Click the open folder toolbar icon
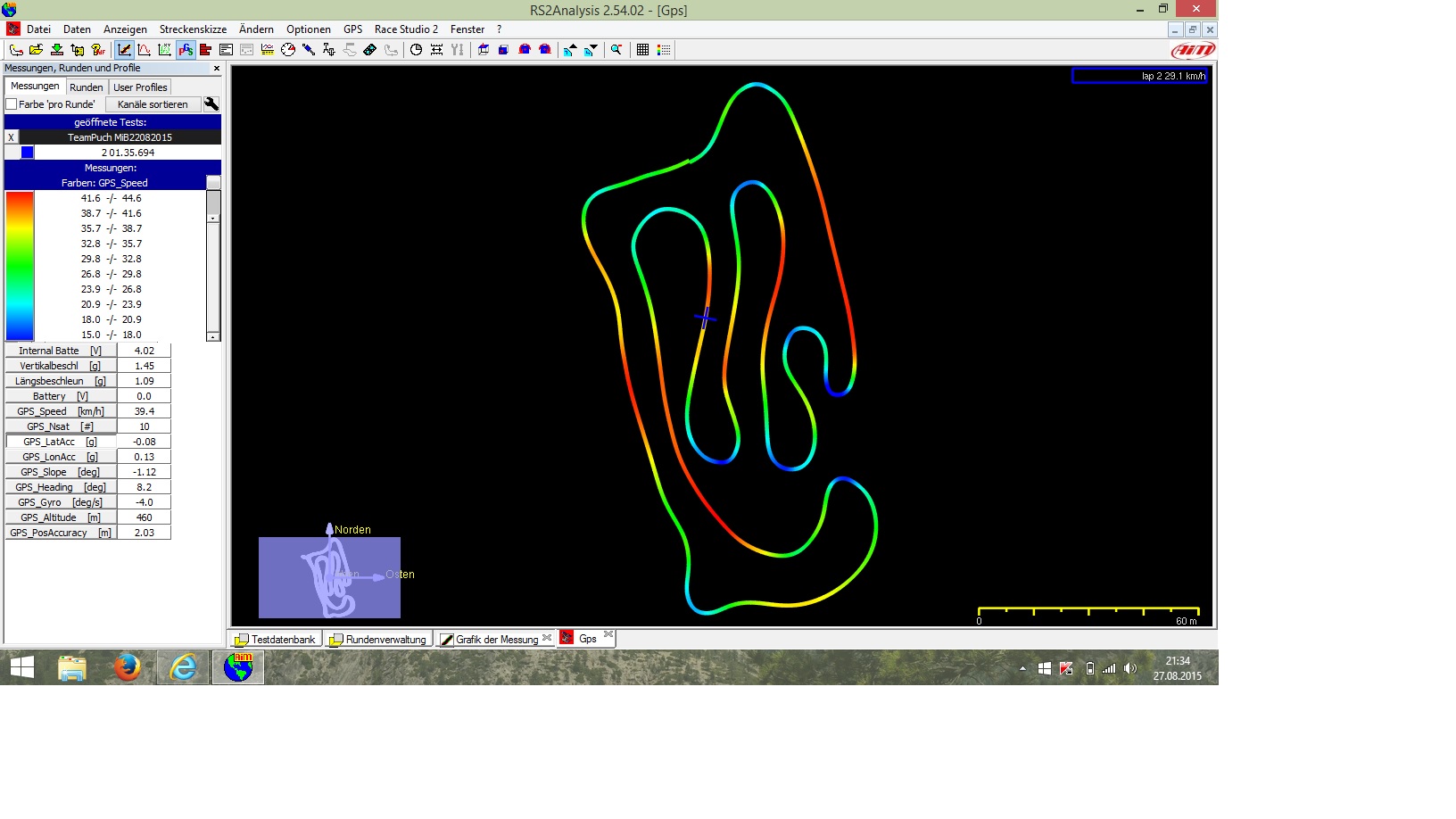The height and width of the screenshot is (819, 1456). point(37,50)
